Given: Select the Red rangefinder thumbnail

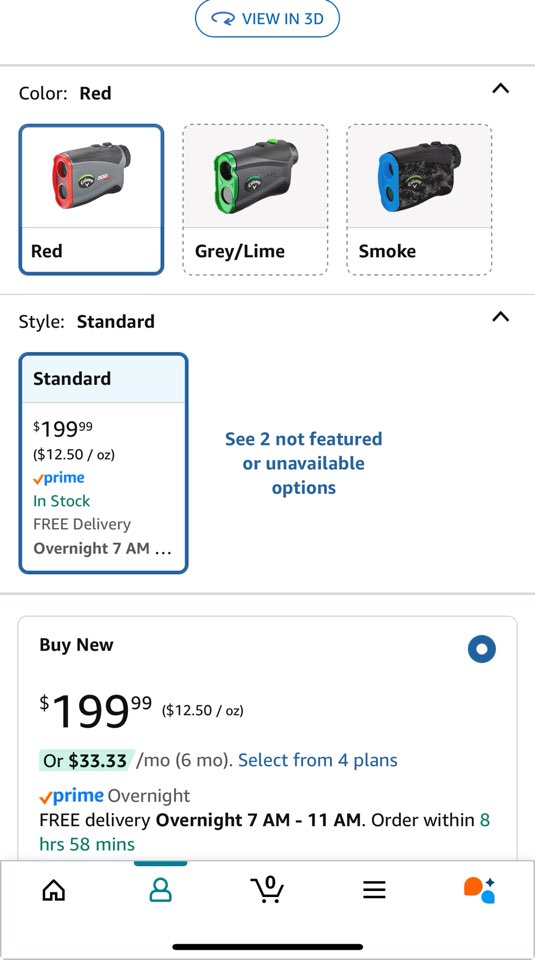Looking at the screenshot, I should tap(91, 200).
